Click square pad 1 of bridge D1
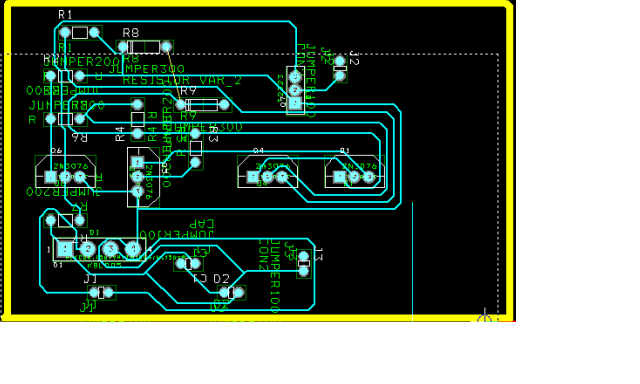The width and height of the screenshot is (640, 384). pos(65,249)
